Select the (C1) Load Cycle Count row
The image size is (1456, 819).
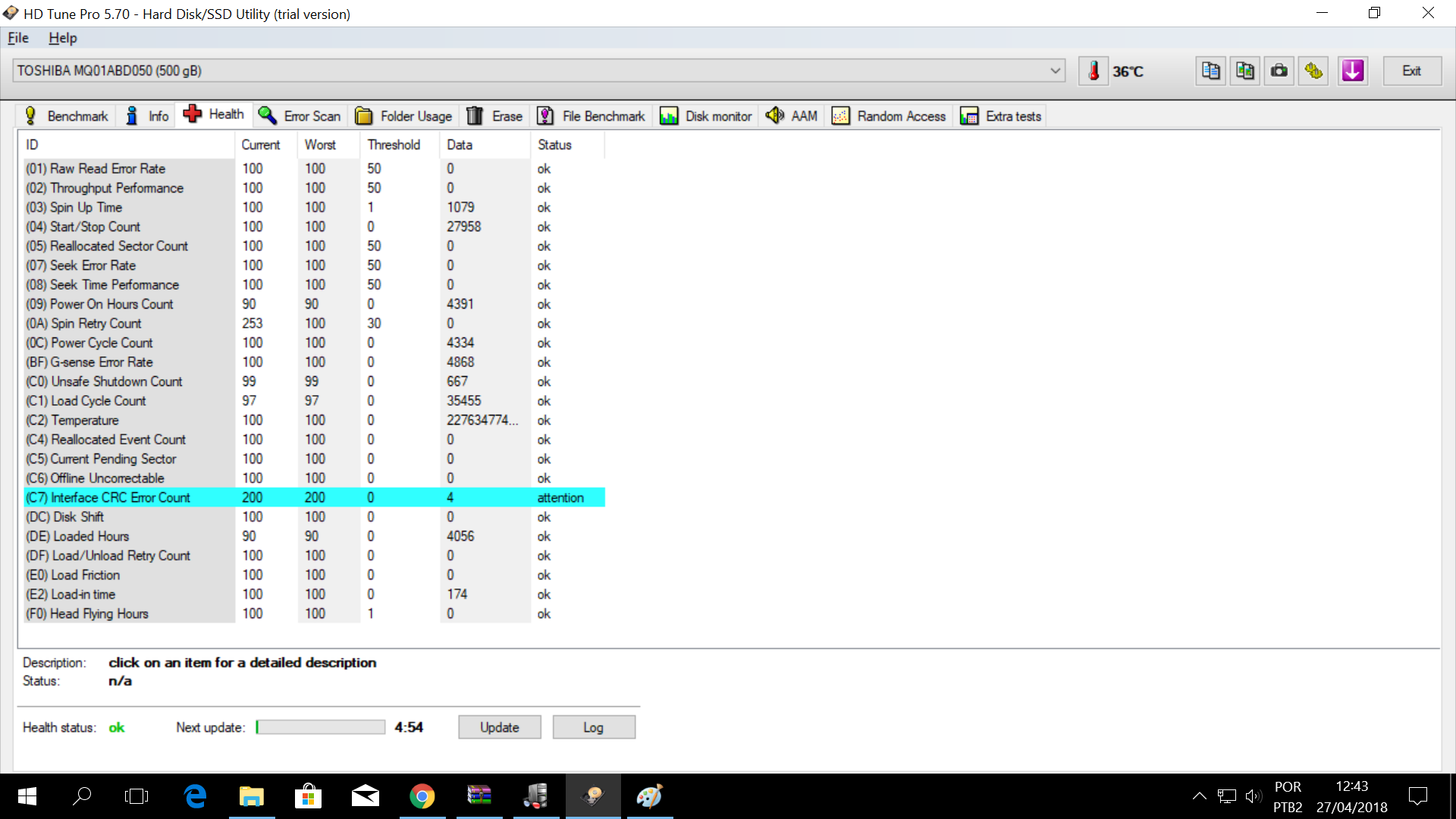pyautogui.click(x=314, y=400)
